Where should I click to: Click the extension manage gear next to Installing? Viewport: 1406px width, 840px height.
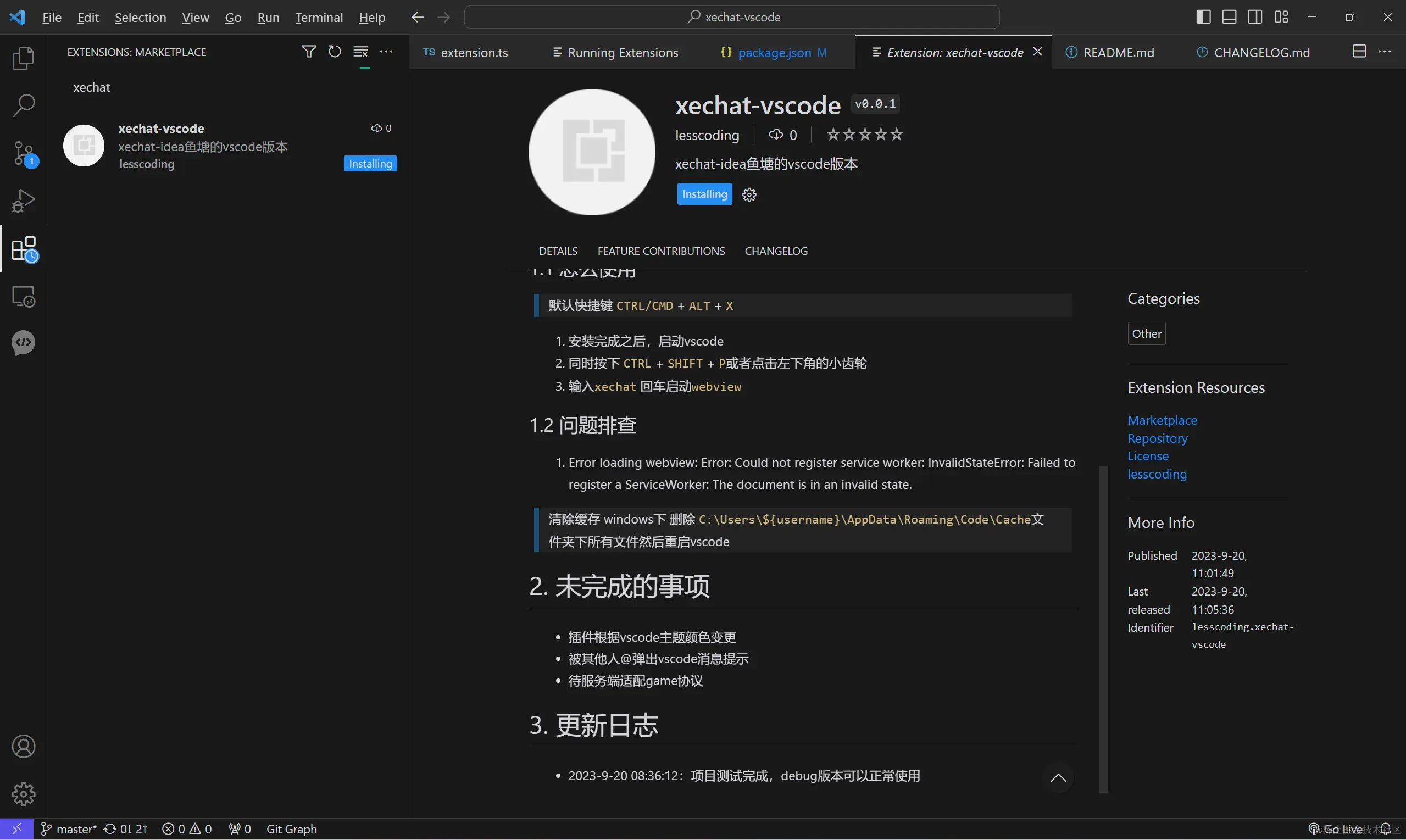tap(749, 194)
